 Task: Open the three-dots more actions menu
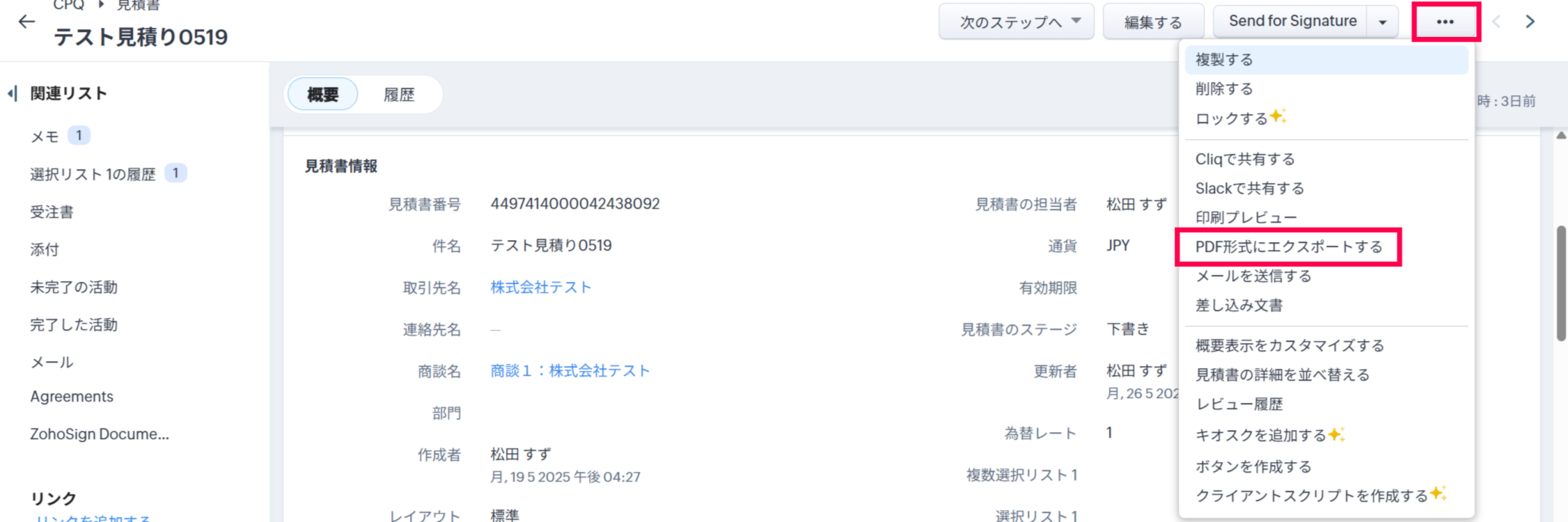[x=1445, y=22]
